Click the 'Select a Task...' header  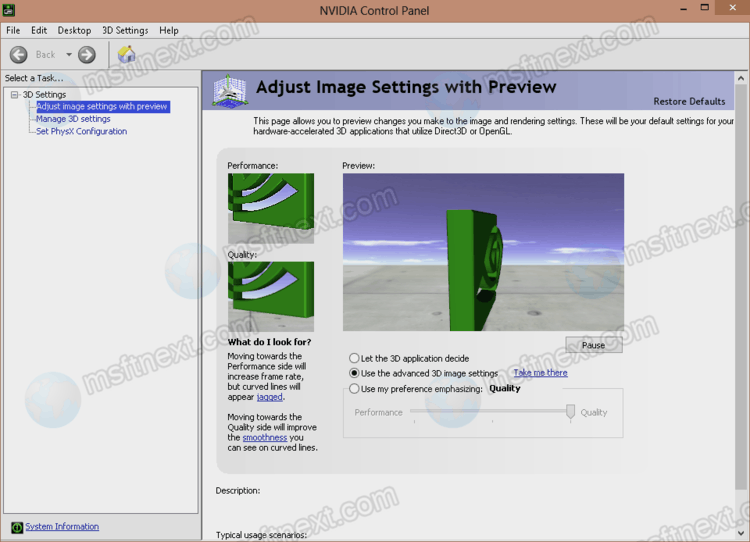point(34,78)
